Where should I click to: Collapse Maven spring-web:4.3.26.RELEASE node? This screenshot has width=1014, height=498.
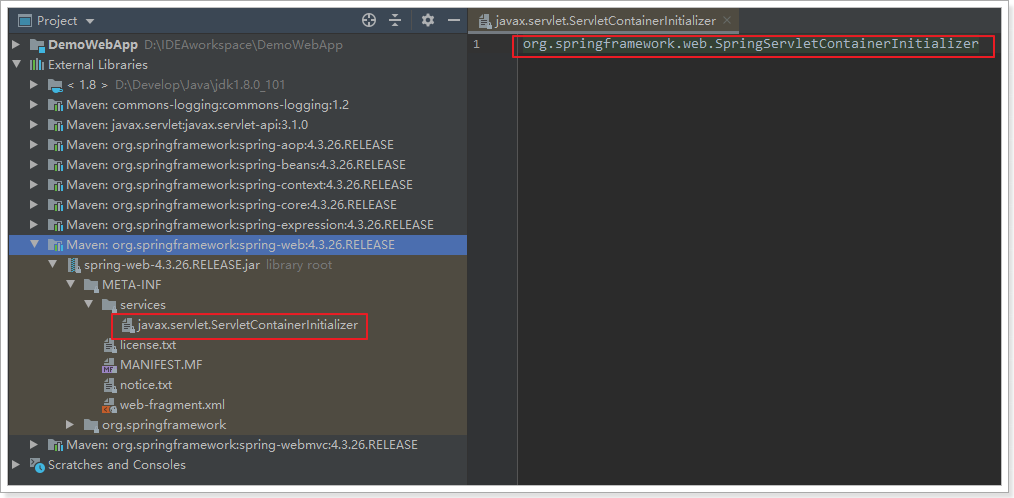coord(34,245)
